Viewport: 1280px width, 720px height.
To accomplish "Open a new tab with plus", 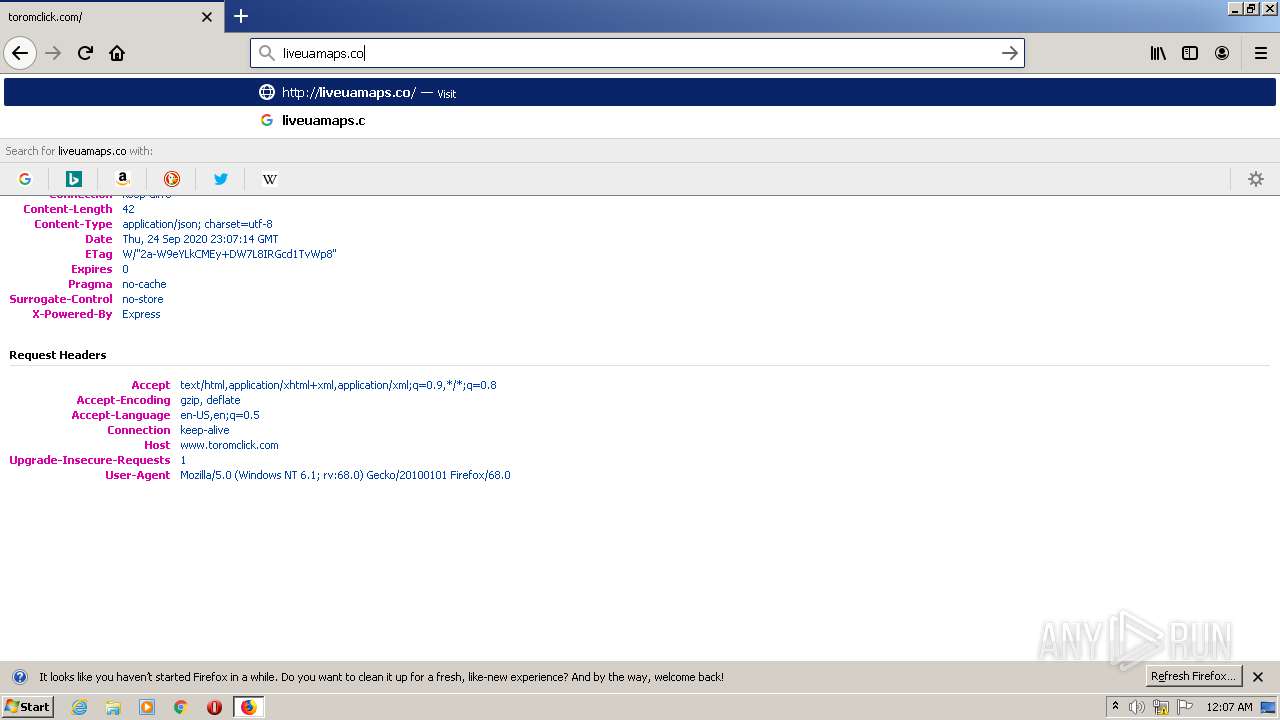I will (241, 16).
